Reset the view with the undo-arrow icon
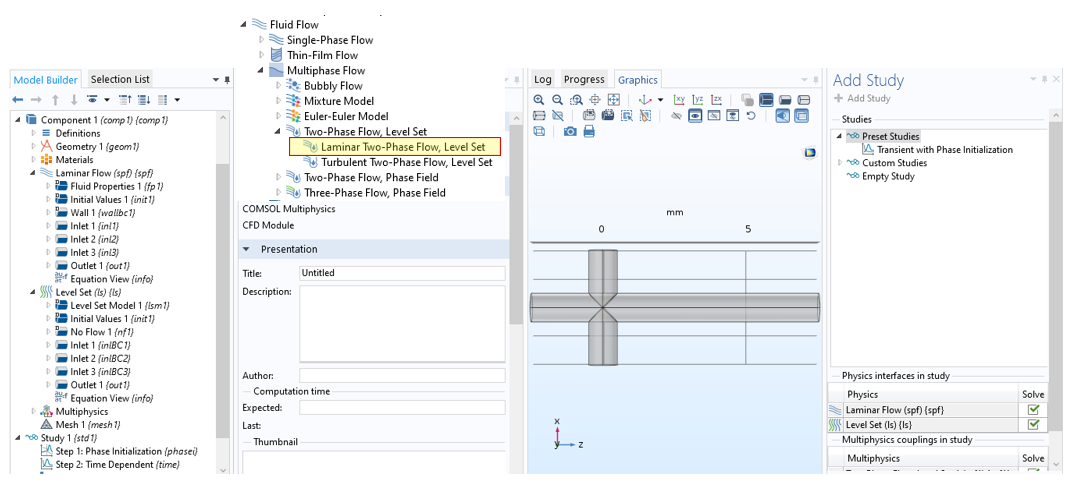Image resolution: width=1083 pixels, height=484 pixels. click(751, 116)
